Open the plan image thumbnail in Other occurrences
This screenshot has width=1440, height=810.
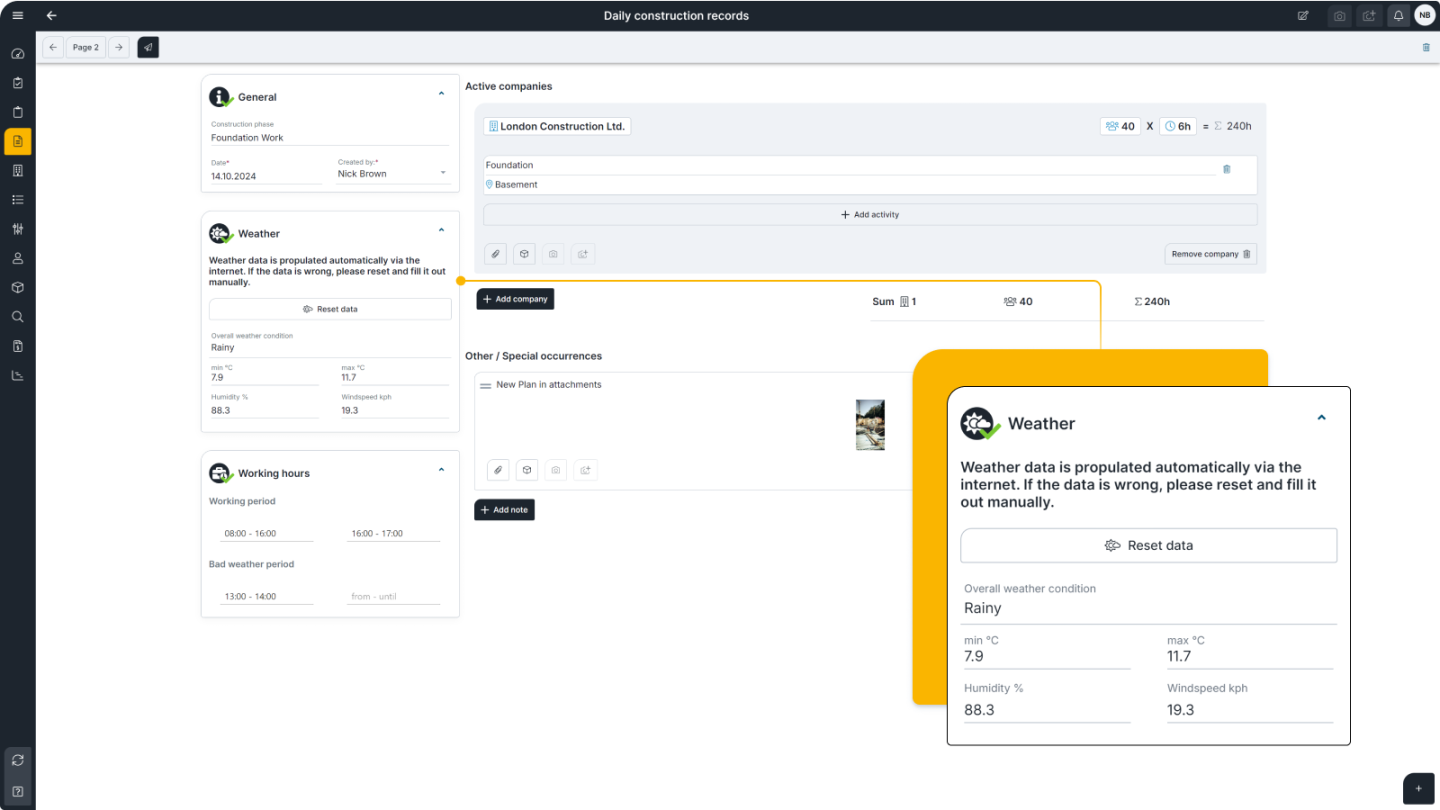pos(870,424)
